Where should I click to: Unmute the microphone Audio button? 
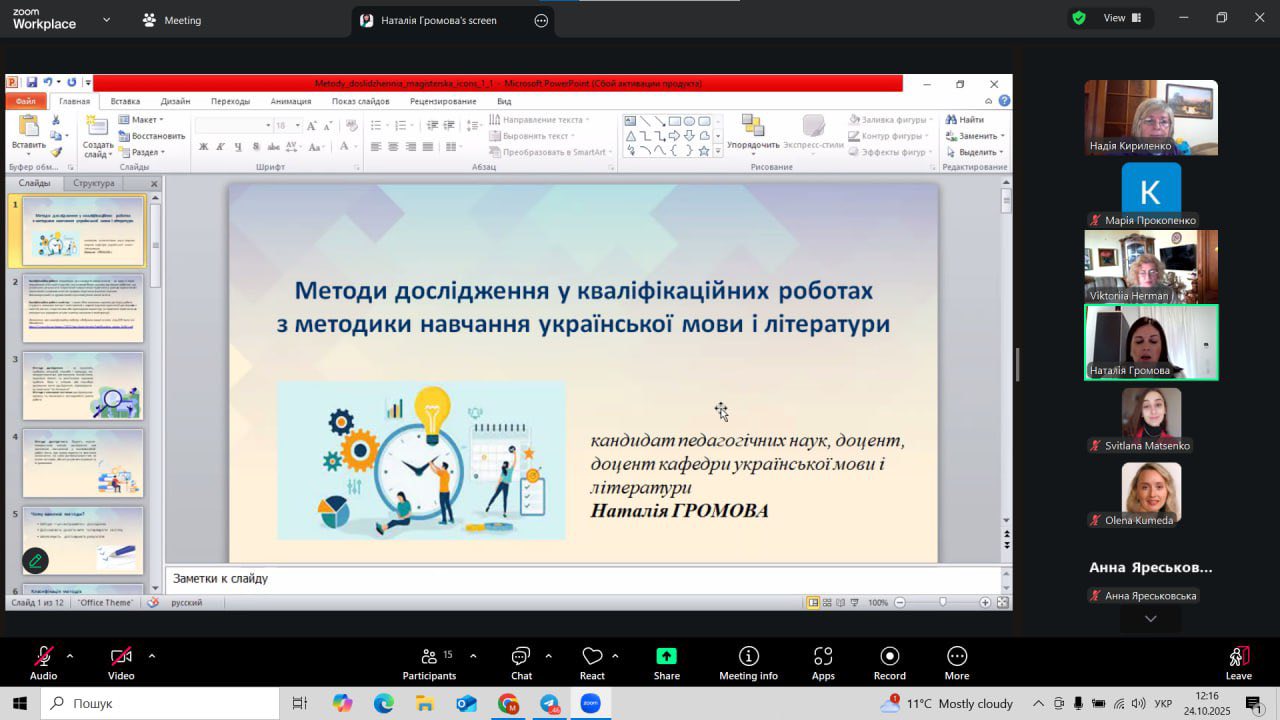43,661
